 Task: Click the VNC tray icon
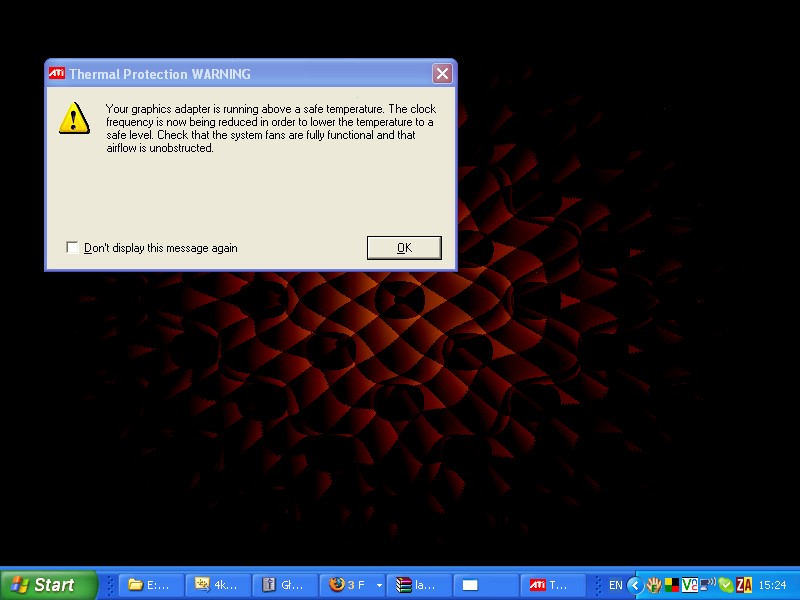point(690,585)
